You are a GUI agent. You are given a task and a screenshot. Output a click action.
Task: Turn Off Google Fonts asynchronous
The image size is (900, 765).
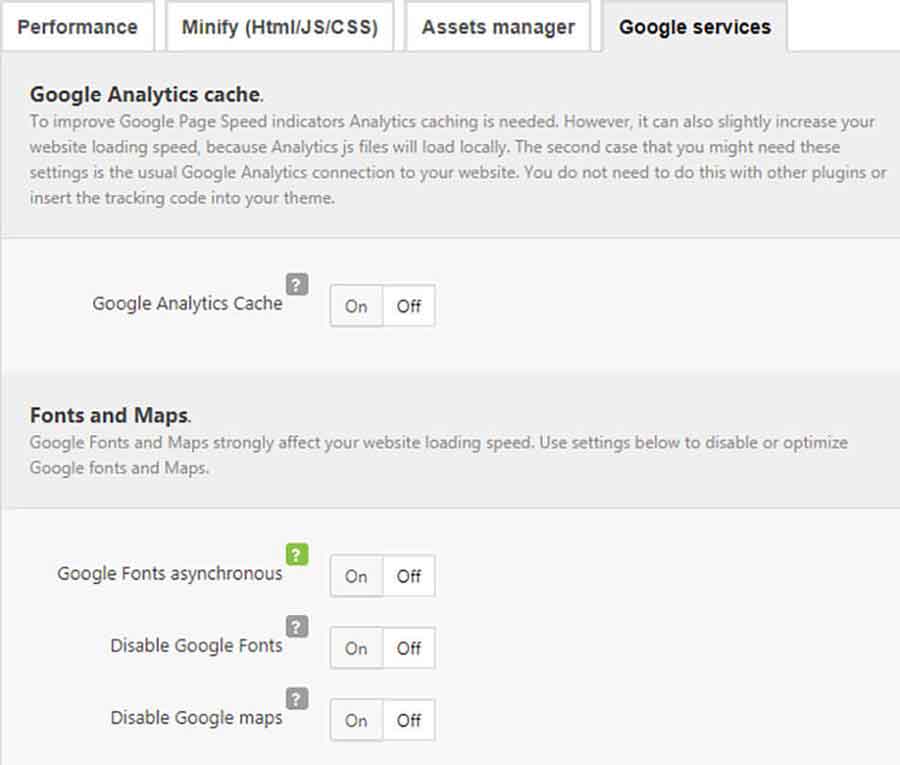pos(409,576)
